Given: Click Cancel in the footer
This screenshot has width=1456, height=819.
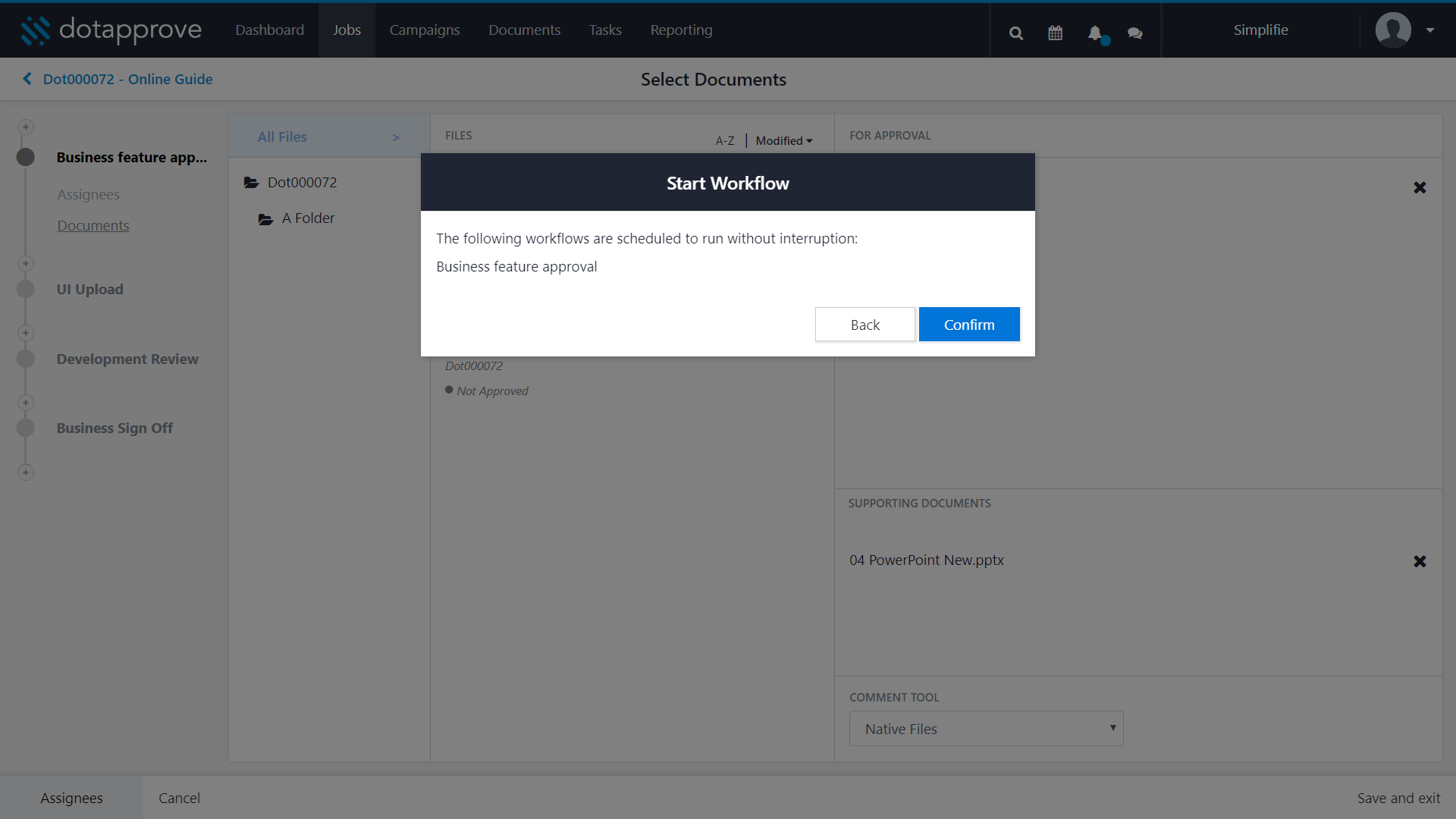Looking at the screenshot, I should click(x=179, y=798).
